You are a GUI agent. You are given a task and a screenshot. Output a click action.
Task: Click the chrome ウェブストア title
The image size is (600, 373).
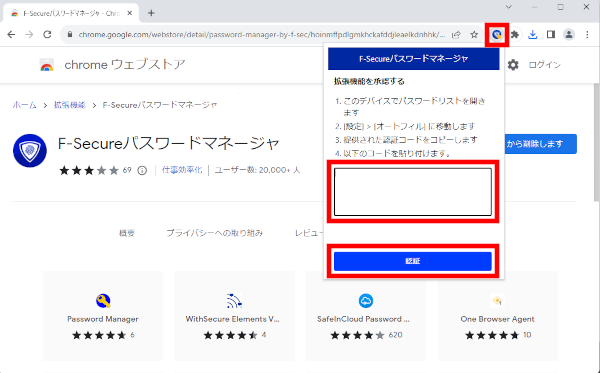[125, 65]
